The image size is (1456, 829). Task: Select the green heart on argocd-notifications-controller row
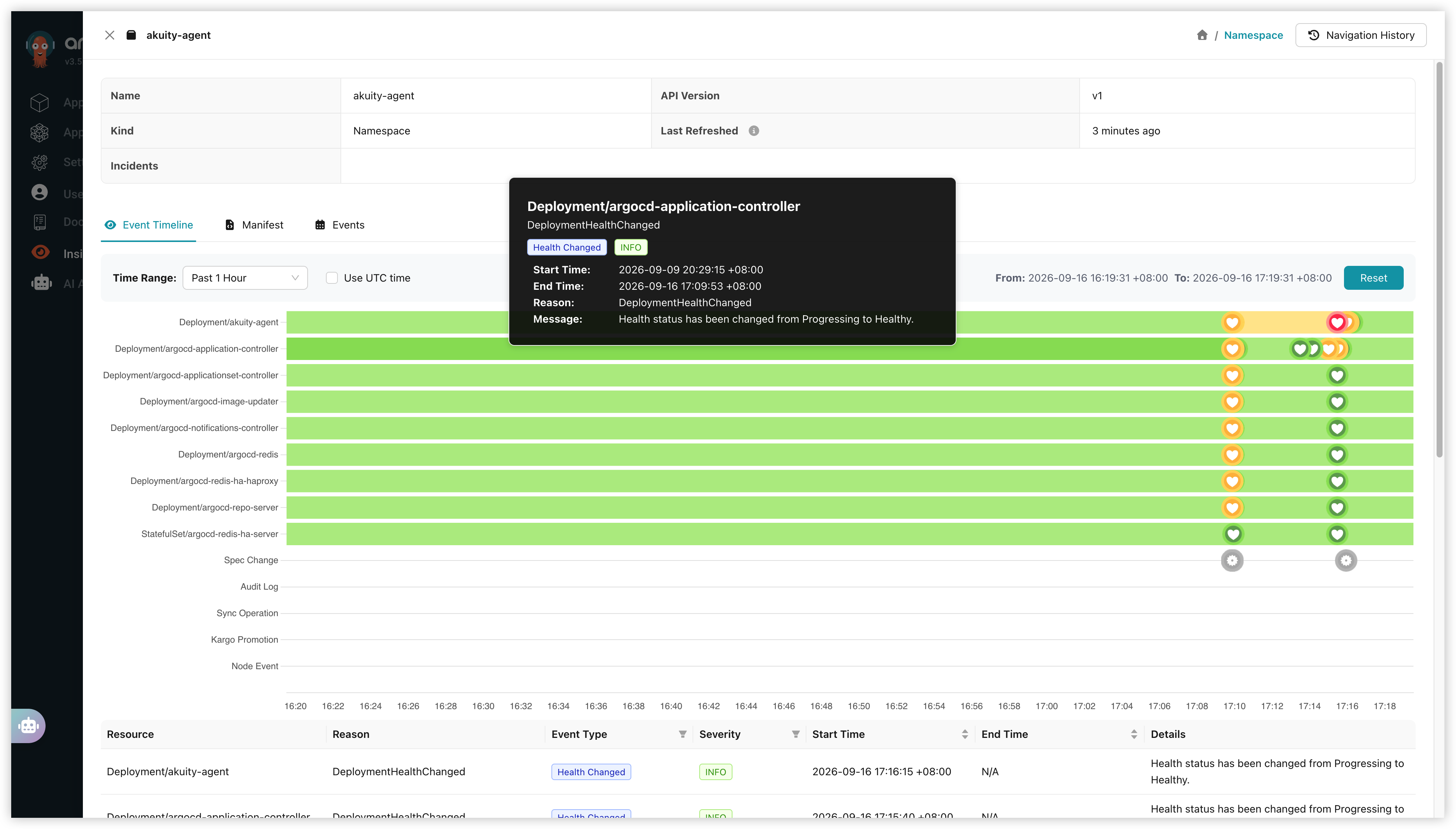[1337, 428]
